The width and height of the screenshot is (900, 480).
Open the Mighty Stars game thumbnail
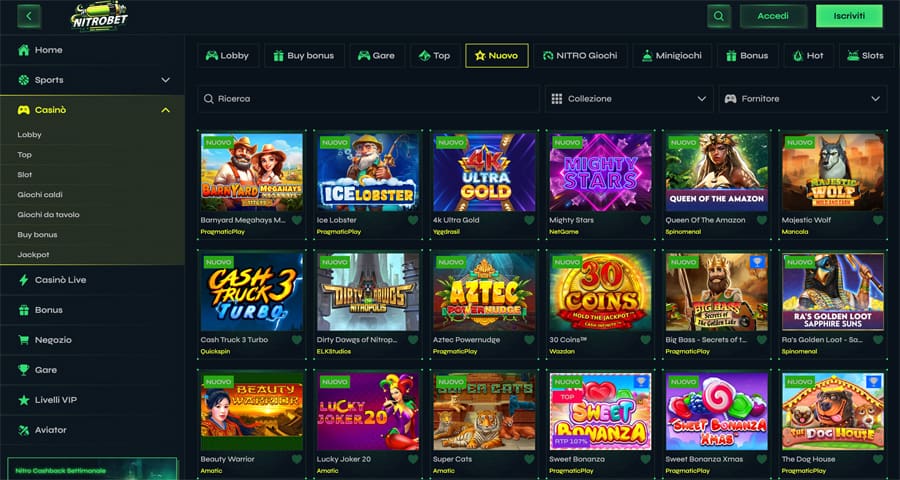coord(600,172)
